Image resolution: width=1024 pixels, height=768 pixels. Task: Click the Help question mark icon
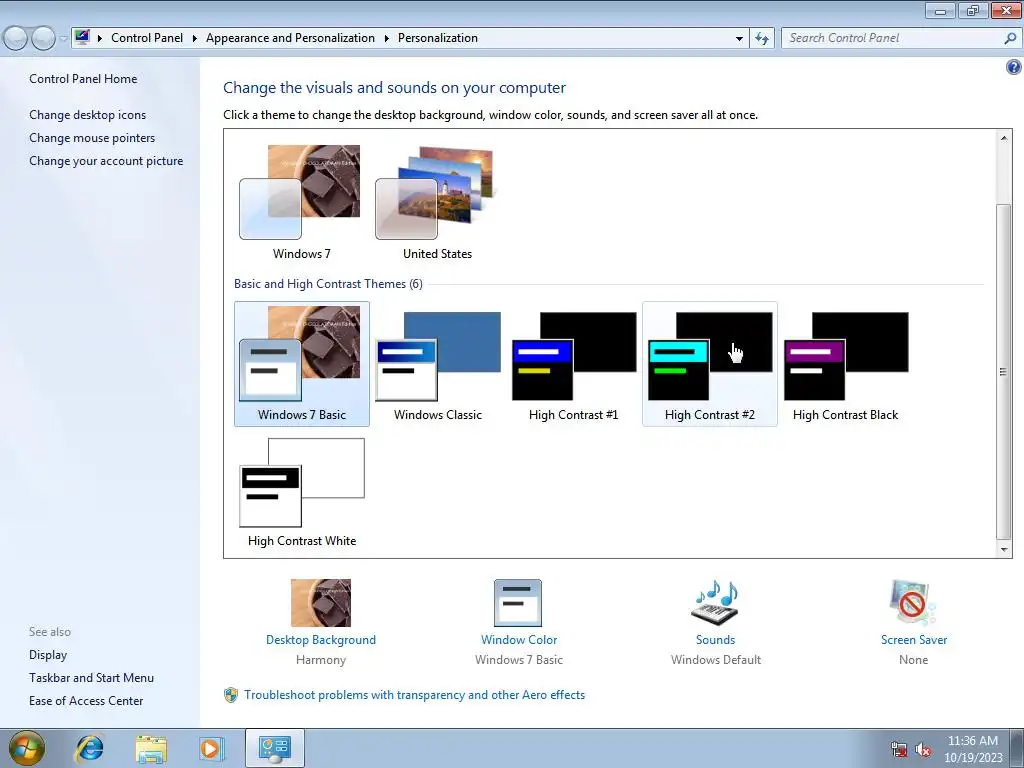point(1014,67)
